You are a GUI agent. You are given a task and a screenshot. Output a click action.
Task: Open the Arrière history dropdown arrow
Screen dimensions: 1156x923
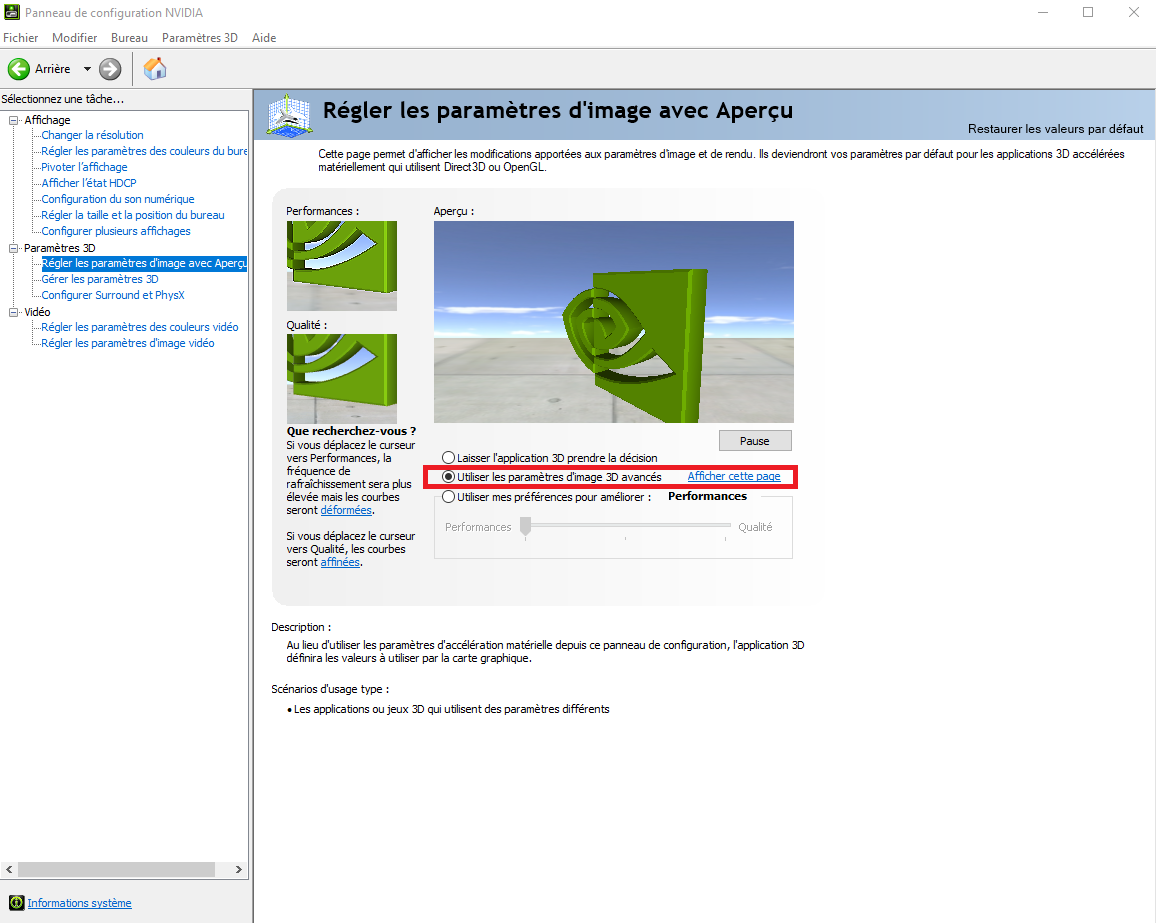click(87, 69)
